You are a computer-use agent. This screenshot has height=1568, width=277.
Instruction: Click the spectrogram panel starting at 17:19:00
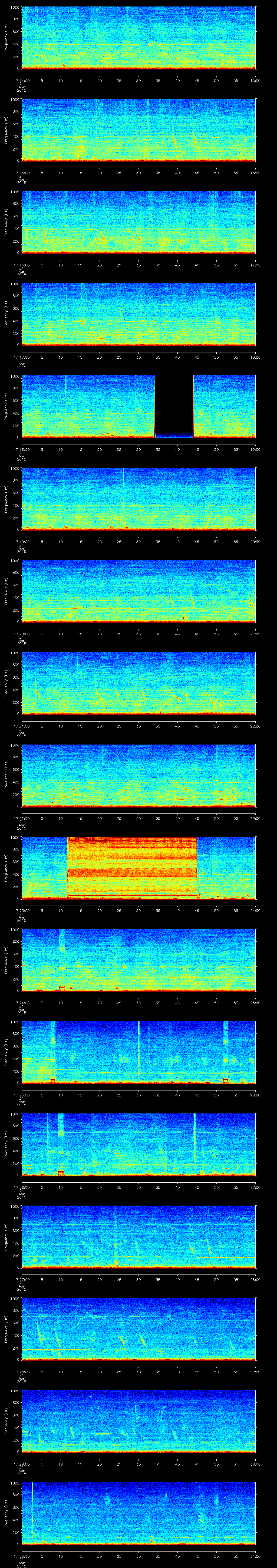139,499
